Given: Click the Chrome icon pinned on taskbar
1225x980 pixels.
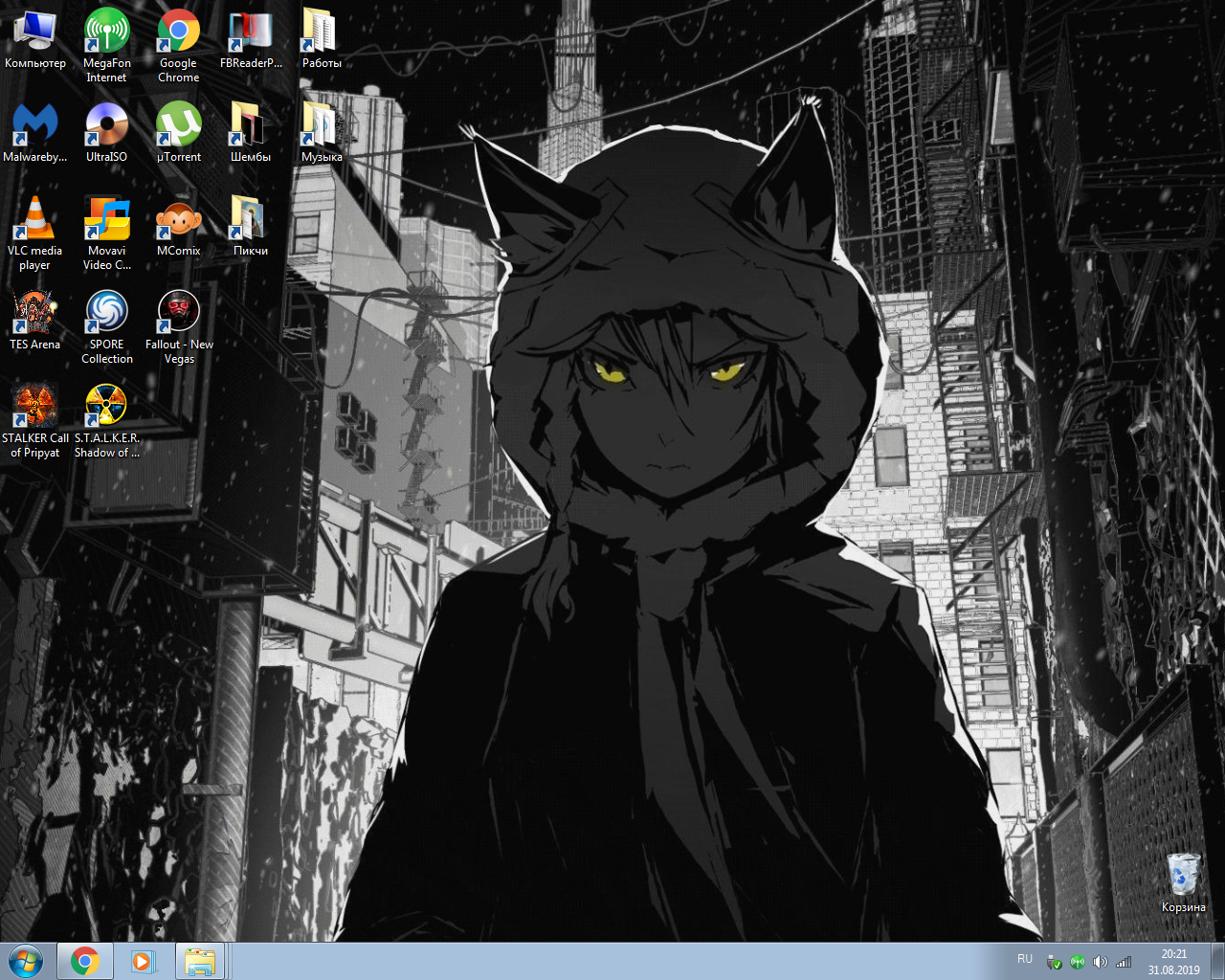Looking at the screenshot, I should click(85, 961).
